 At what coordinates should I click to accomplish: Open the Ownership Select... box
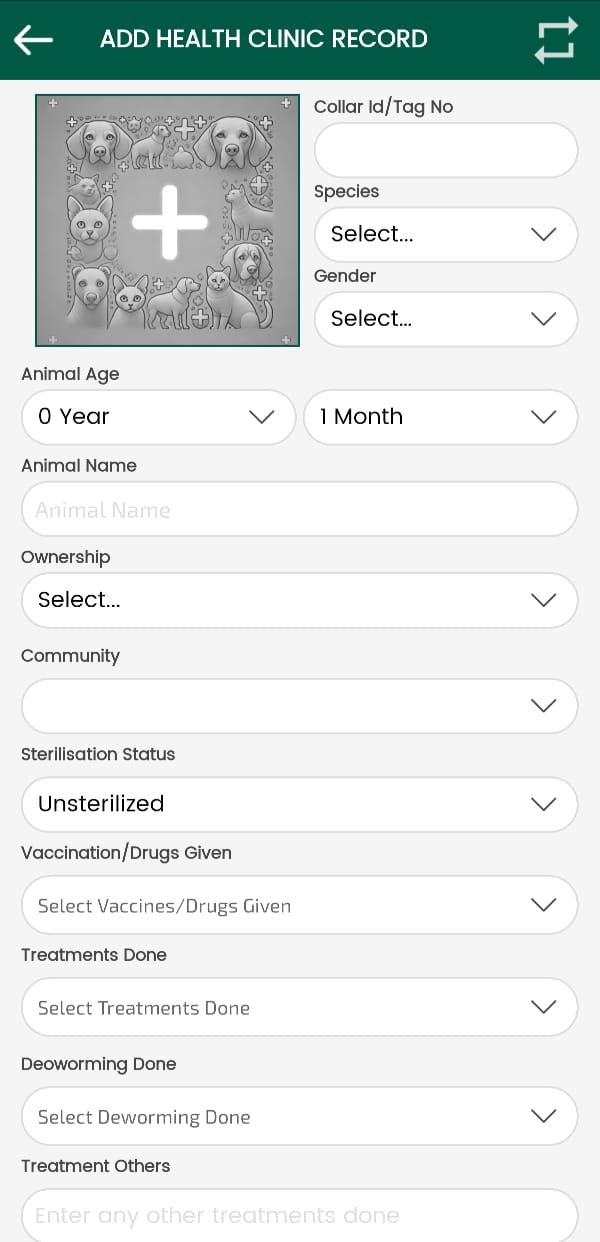[280, 600]
